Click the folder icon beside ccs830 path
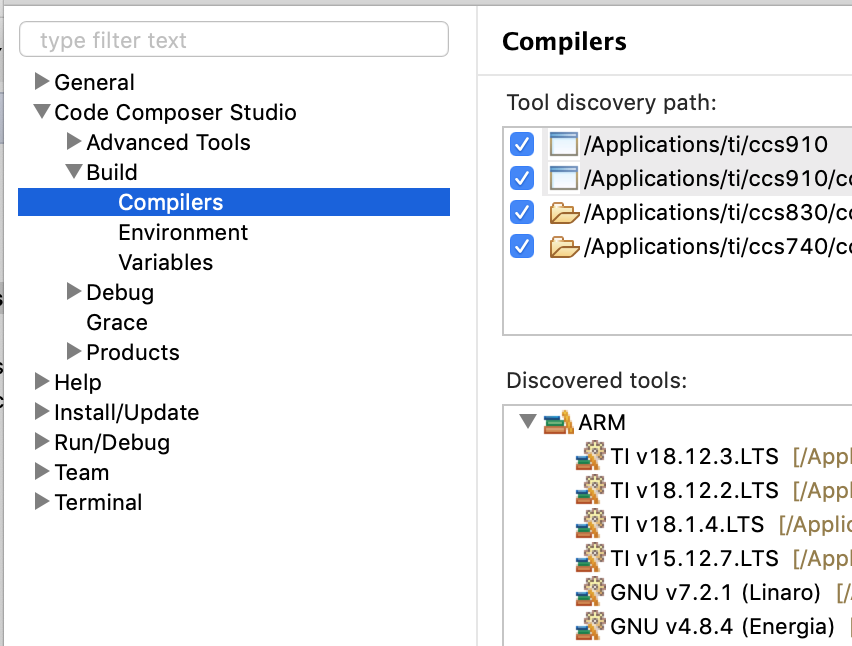 [564, 213]
